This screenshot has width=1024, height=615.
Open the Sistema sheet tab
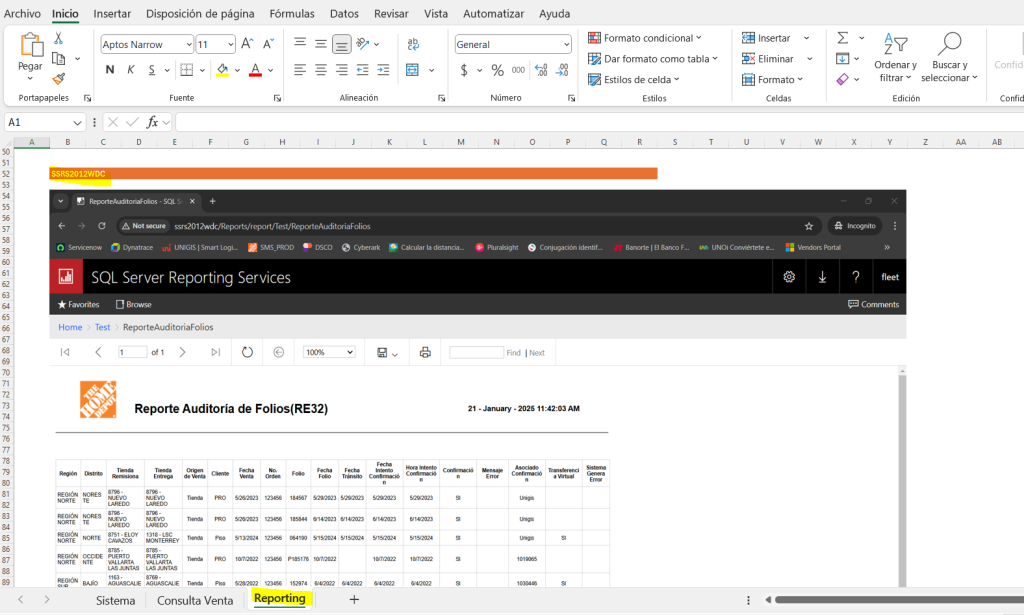point(116,601)
